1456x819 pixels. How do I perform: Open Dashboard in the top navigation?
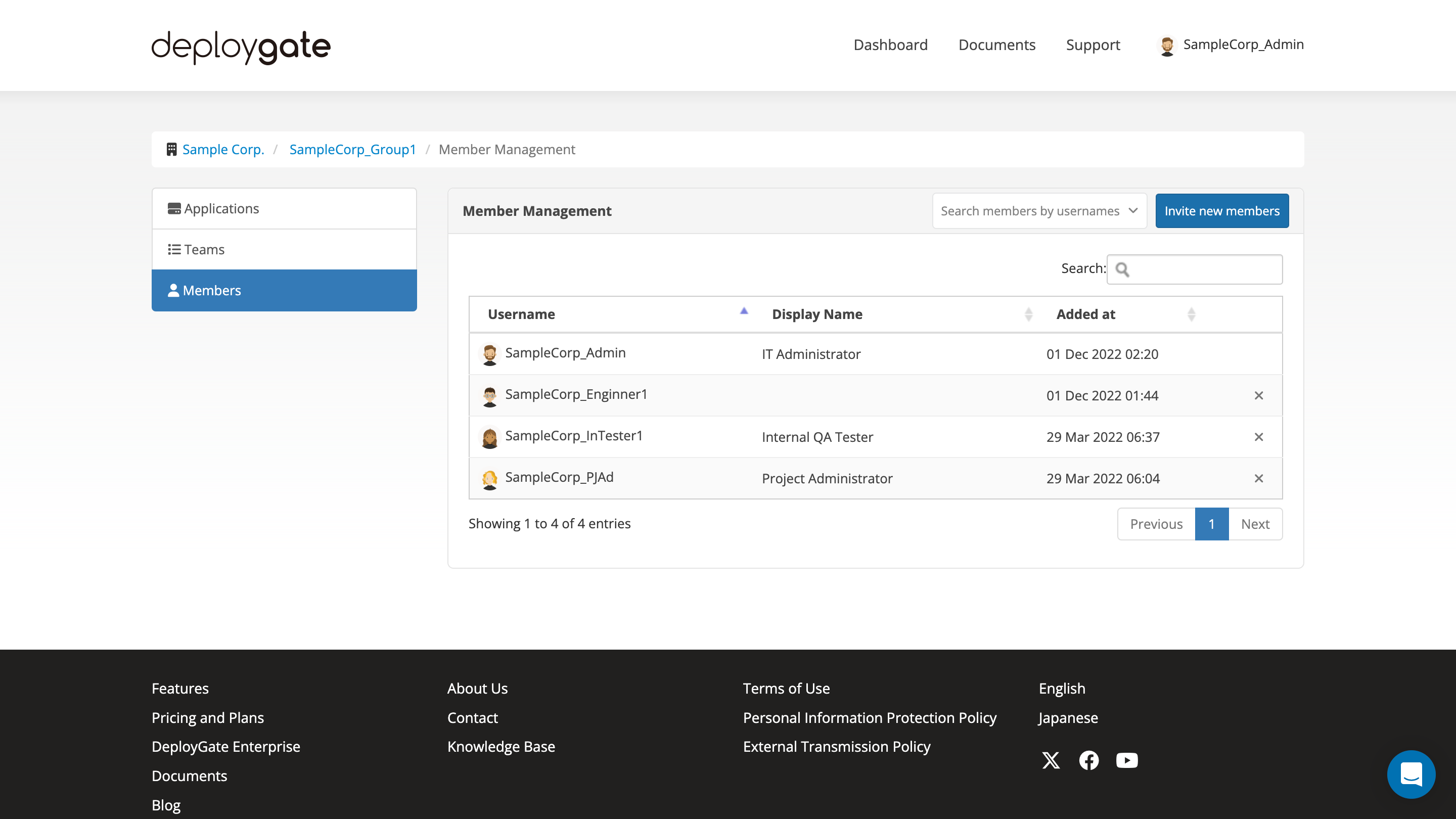(890, 44)
